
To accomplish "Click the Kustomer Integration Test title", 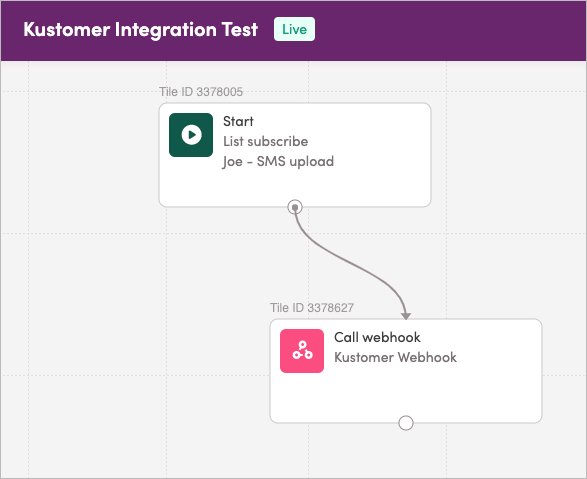I will click(x=140, y=29).
